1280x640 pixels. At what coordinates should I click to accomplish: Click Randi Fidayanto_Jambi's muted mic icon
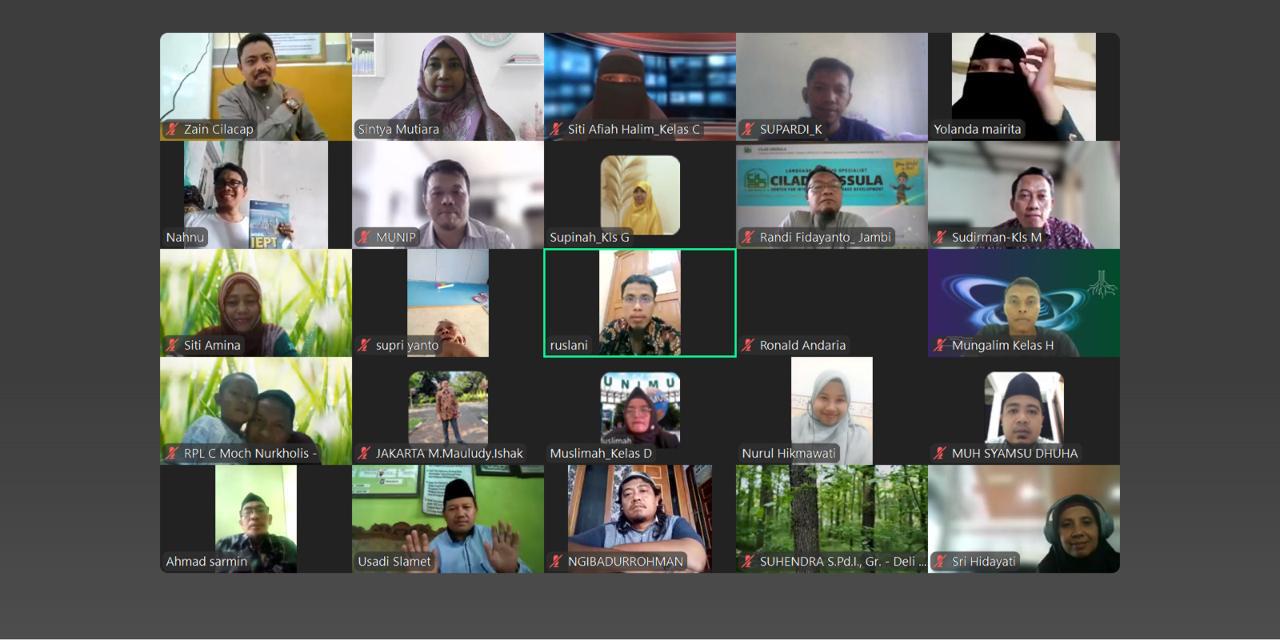[x=749, y=238]
